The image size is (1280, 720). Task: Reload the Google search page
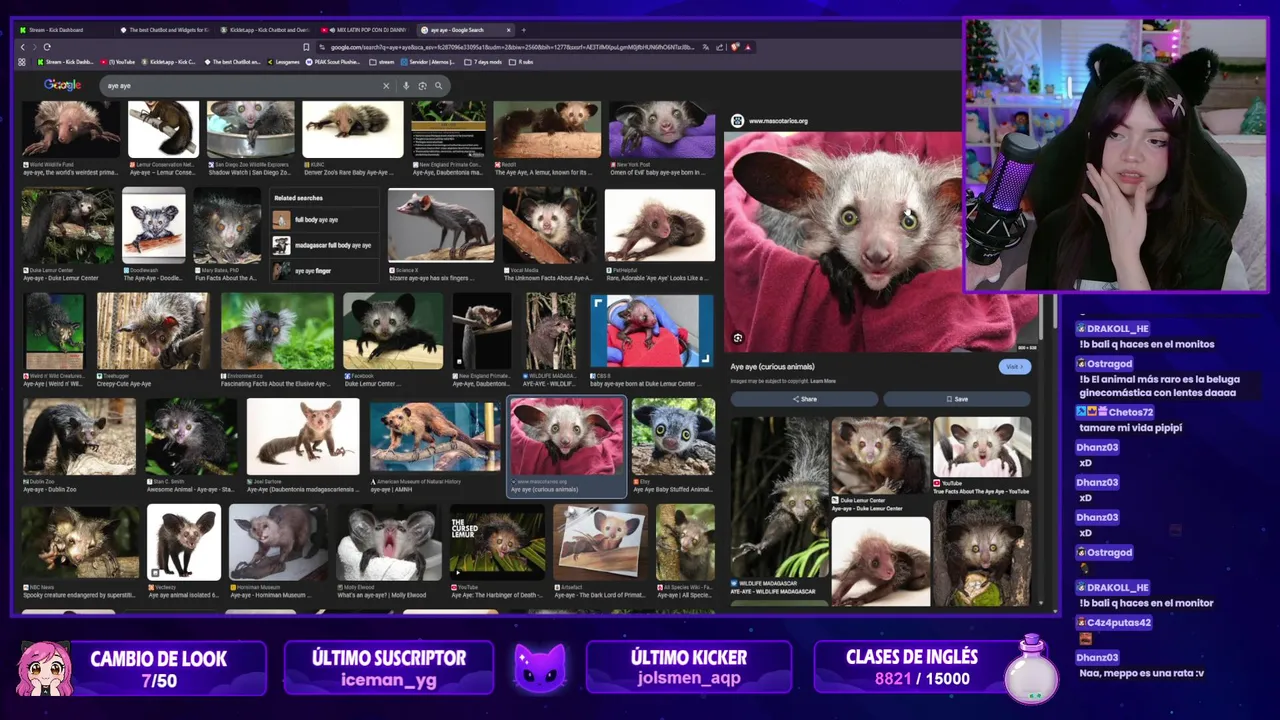point(47,47)
